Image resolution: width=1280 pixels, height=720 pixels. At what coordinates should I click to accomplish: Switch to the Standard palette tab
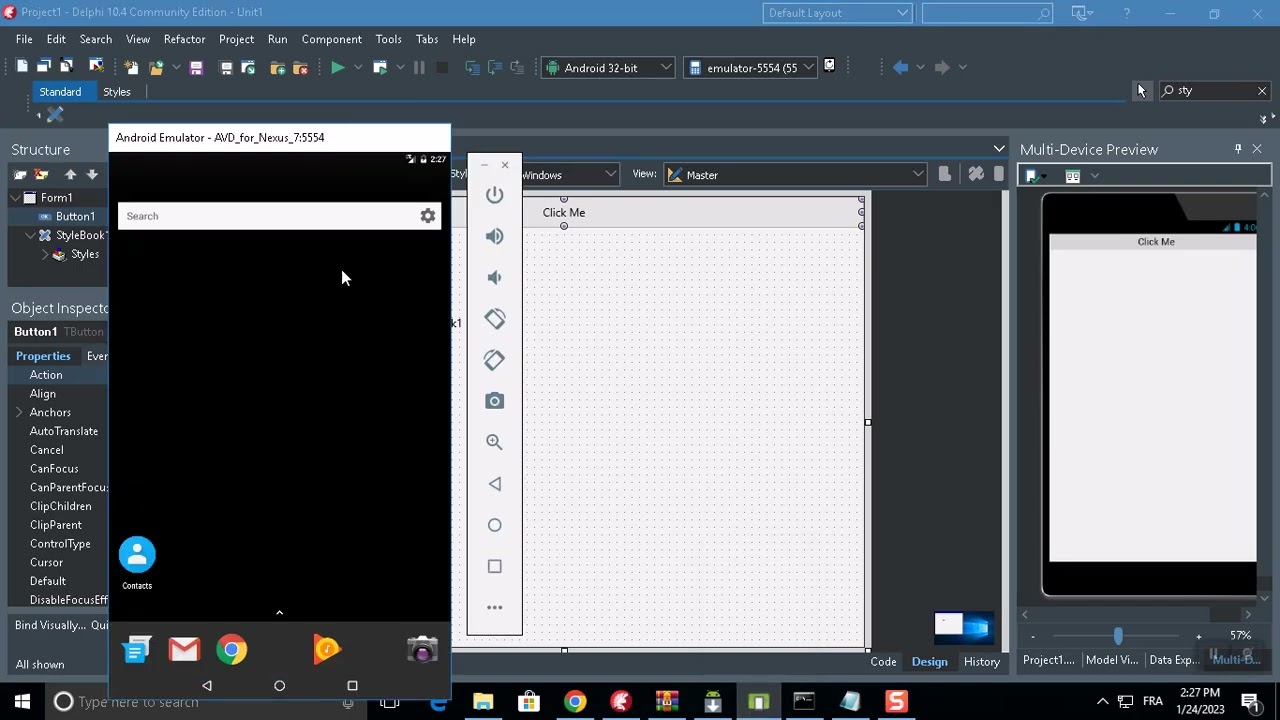pyautogui.click(x=60, y=92)
